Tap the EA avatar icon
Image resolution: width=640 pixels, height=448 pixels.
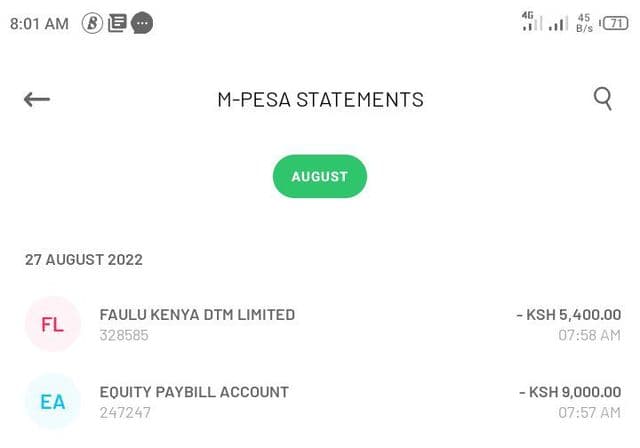click(x=52, y=402)
